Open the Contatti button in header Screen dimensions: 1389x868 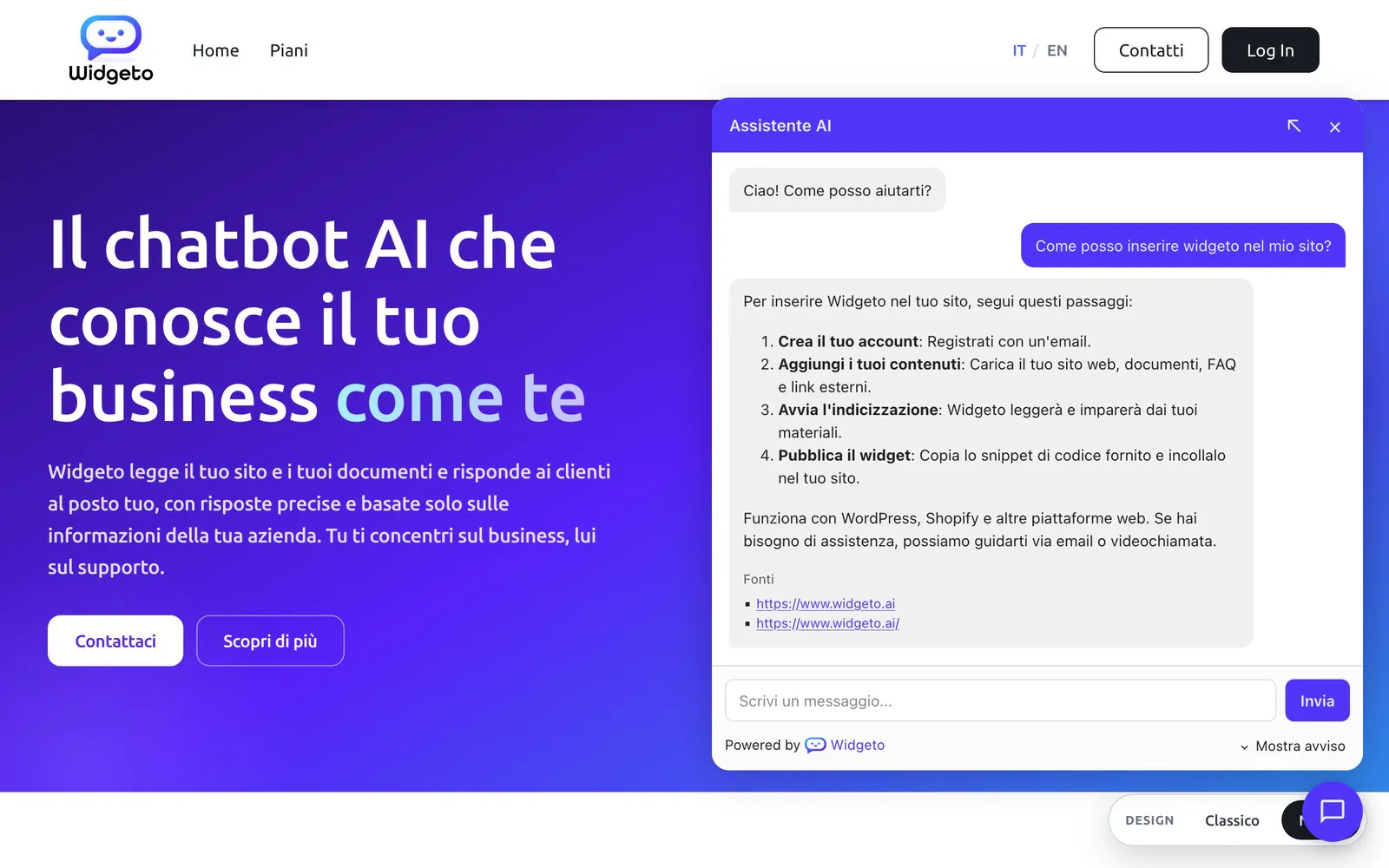tap(1151, 50)
